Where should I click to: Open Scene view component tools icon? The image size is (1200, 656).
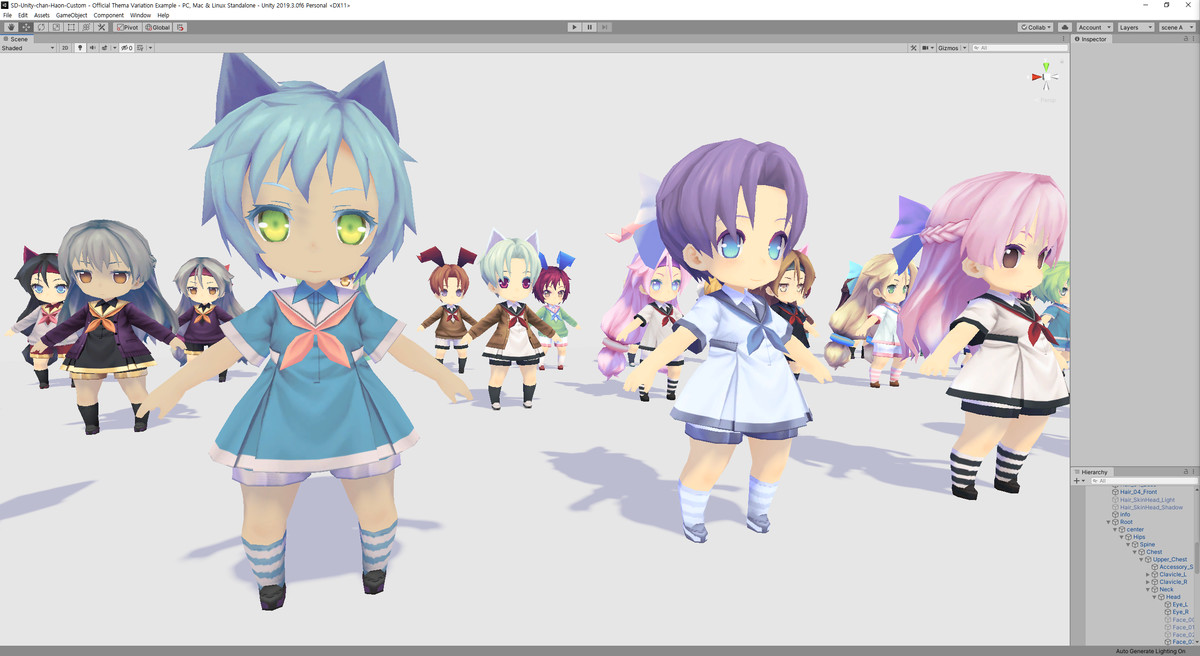[914, 48]
